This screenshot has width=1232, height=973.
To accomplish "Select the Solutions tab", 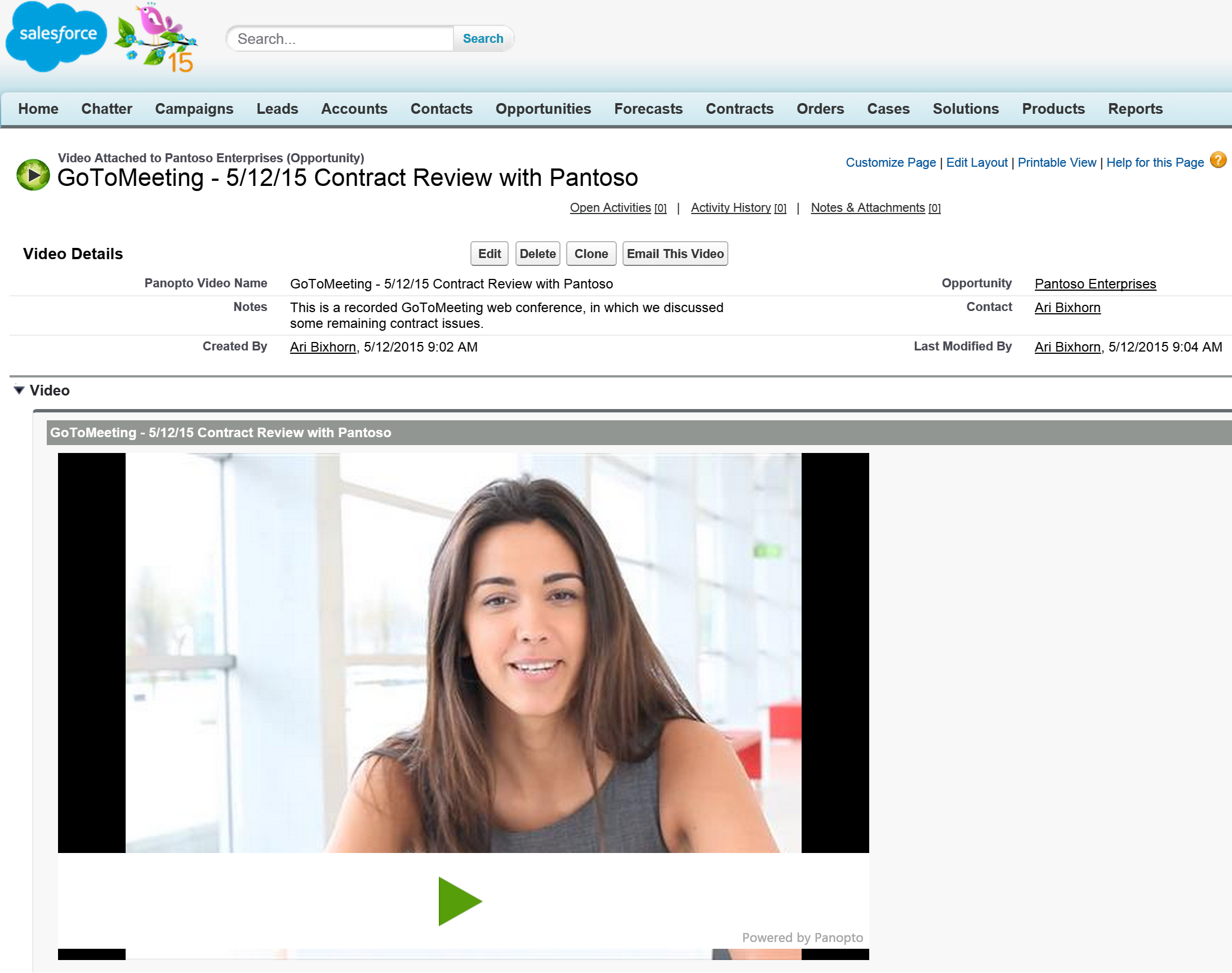I will (x=966, y=109).
